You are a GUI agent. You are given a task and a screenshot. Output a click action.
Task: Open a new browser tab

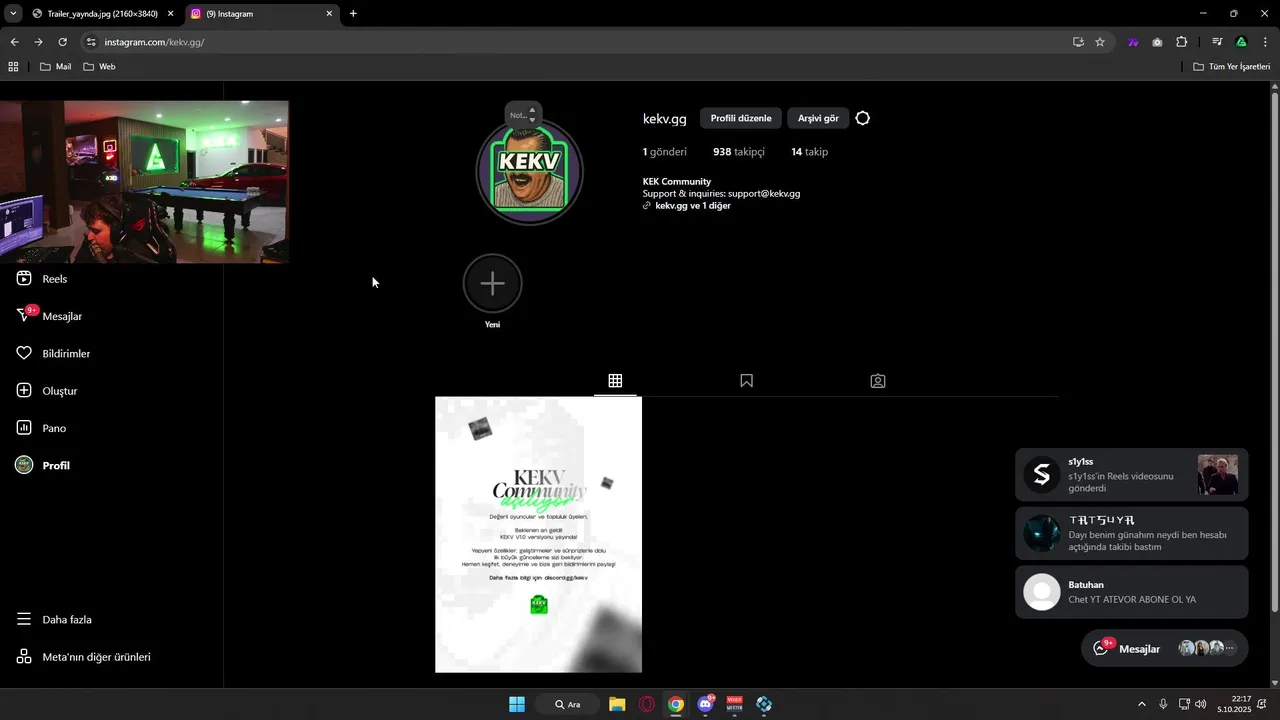(x=353, y=14)
